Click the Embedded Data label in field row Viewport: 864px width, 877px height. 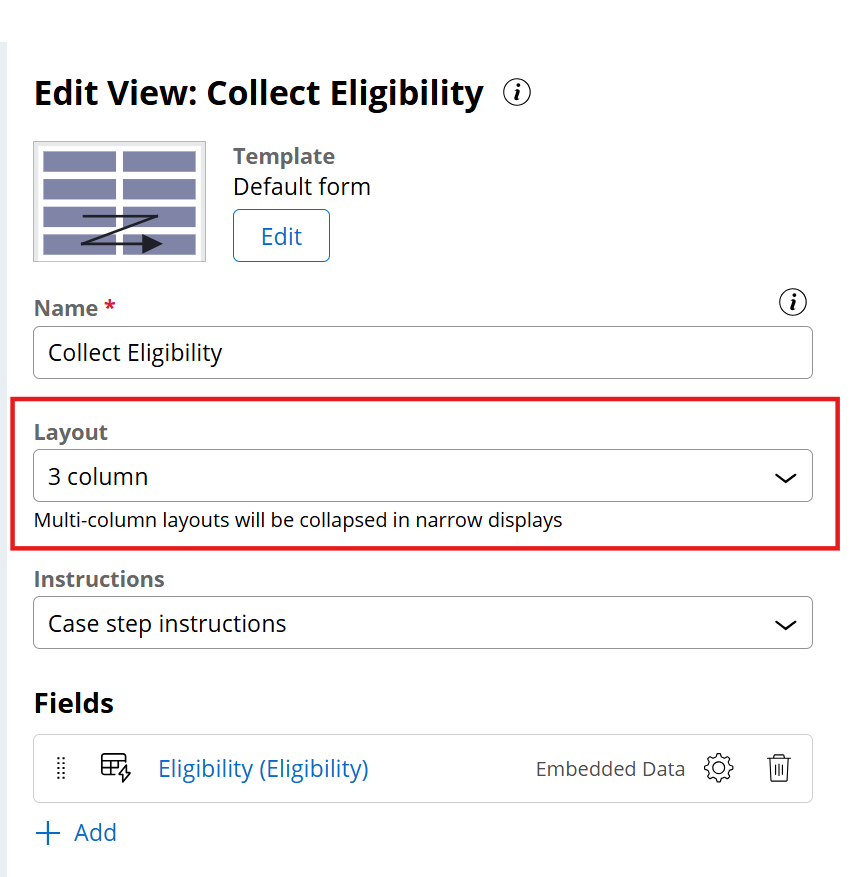tap(610, 769)
